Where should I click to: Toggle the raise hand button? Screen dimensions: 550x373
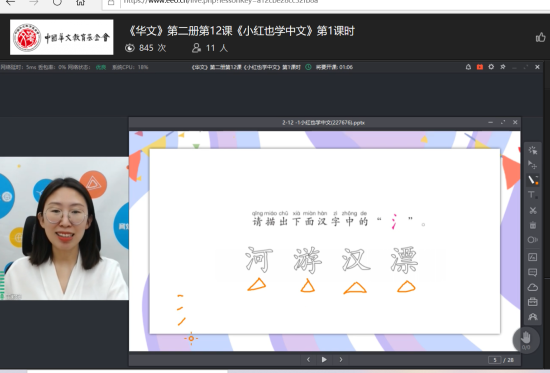[x=525, y=339]
